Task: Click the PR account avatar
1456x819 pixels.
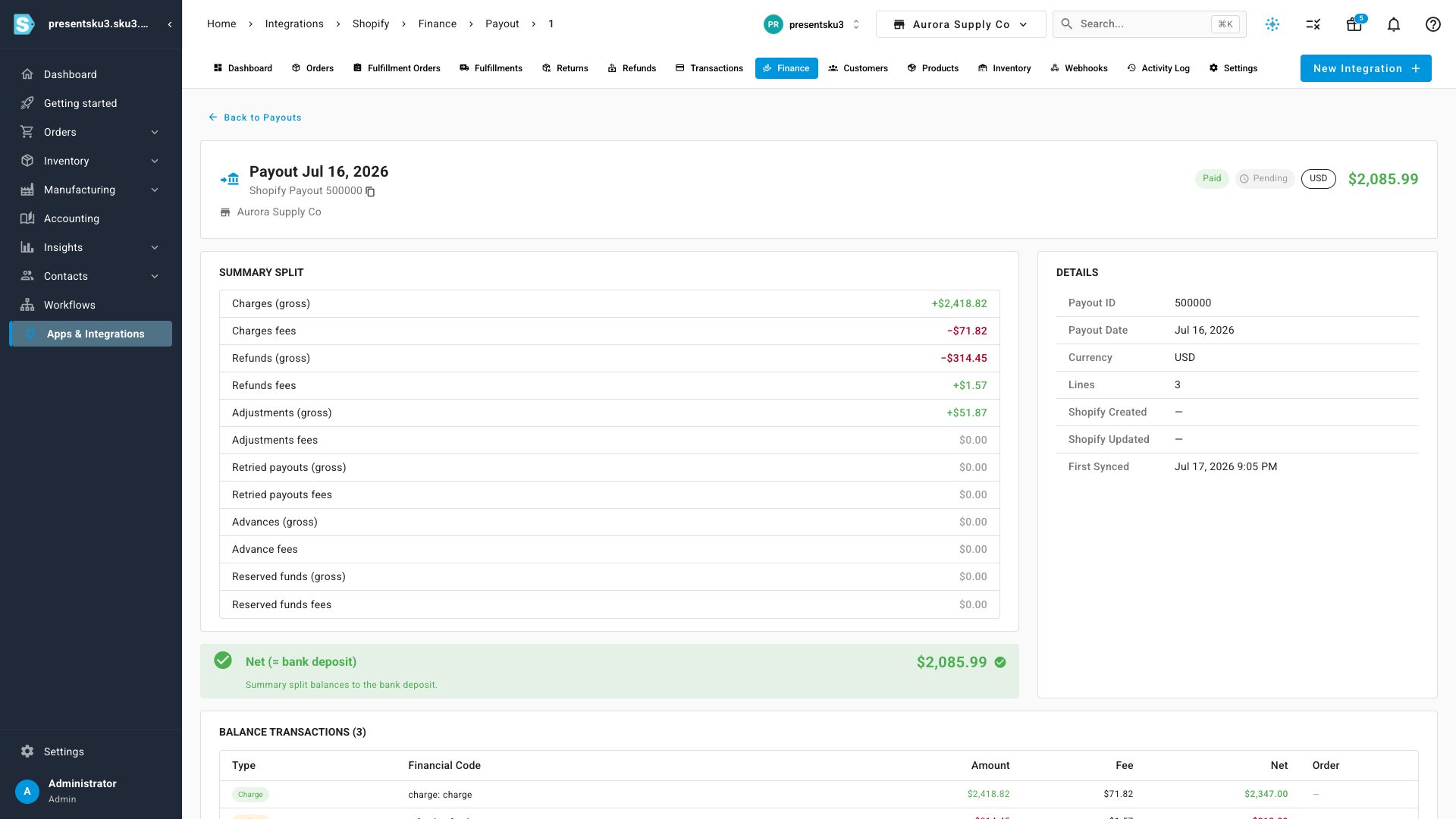Action: click(x=773, y=24)
